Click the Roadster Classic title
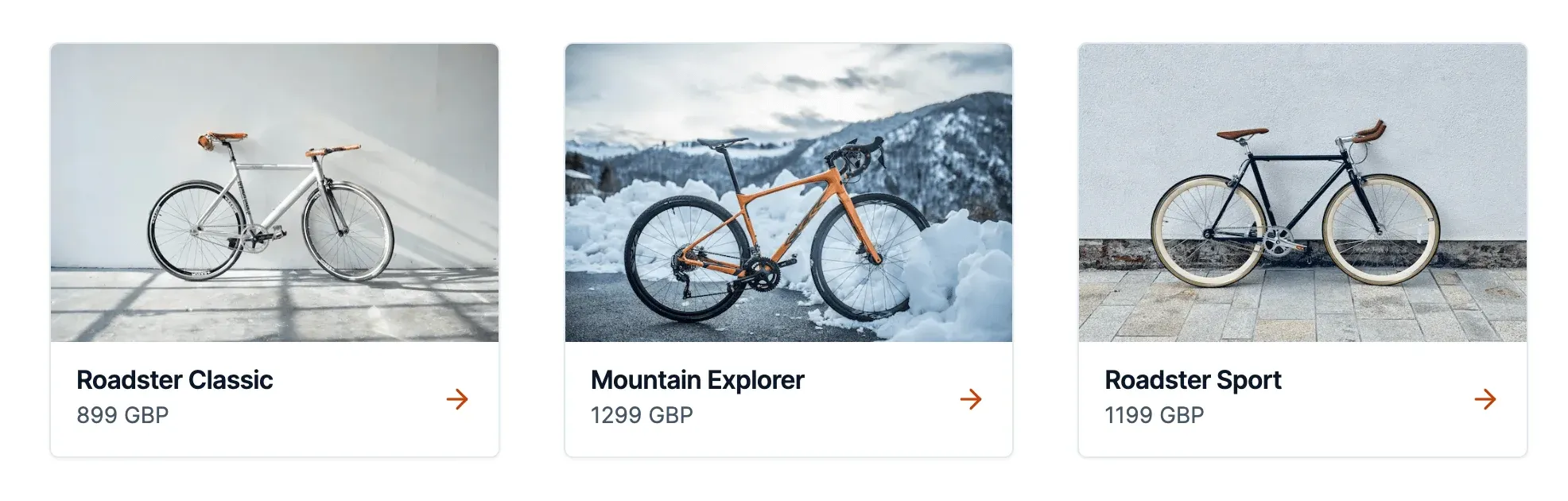 175,380
